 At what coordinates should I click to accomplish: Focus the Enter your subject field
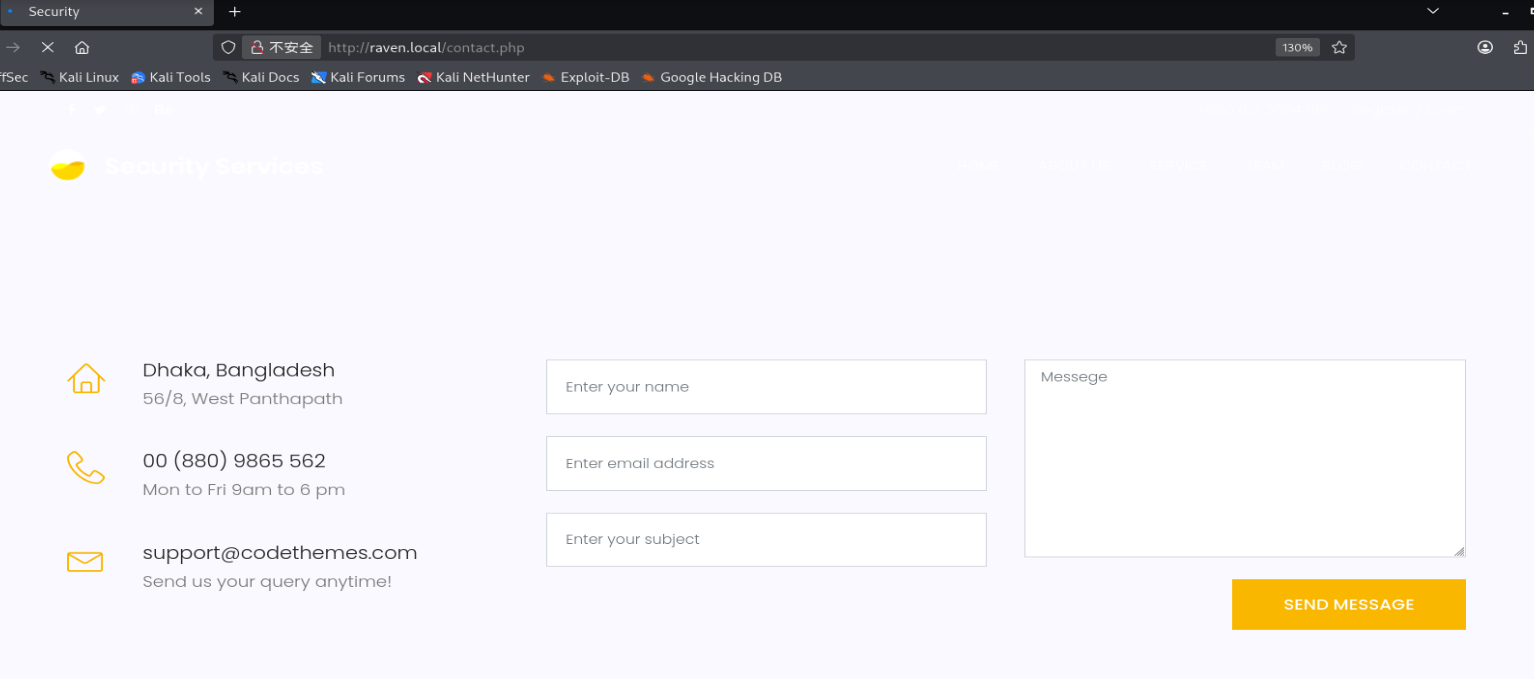tap(766, 540)
